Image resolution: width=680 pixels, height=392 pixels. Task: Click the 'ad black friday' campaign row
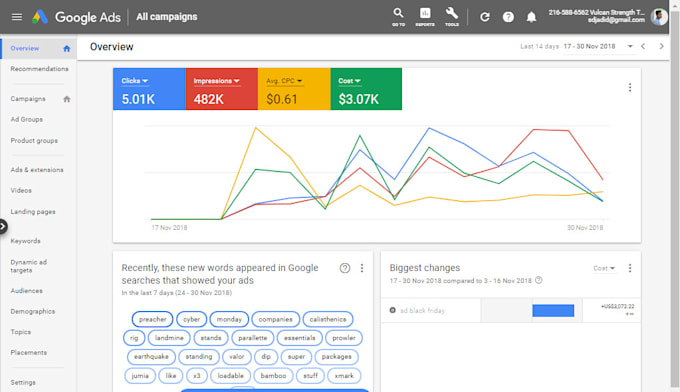click(510, 310)
